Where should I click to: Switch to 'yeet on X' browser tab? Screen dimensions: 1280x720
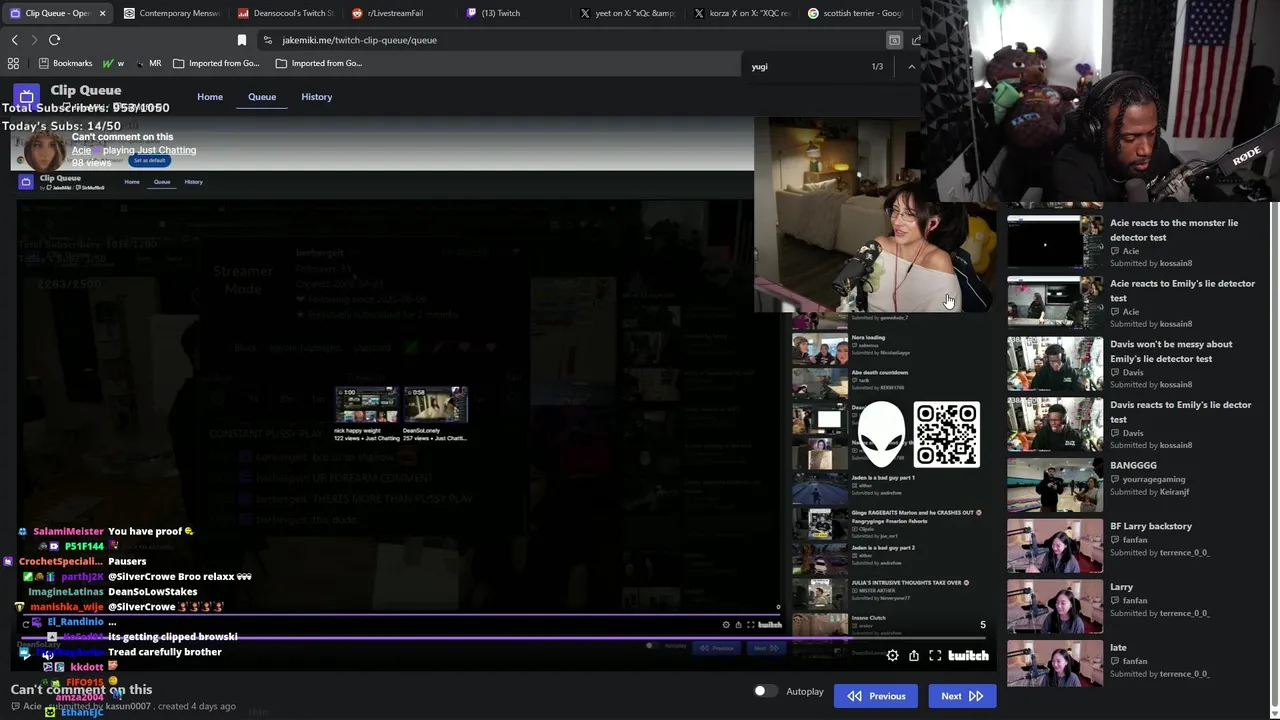tap(627, 13)
